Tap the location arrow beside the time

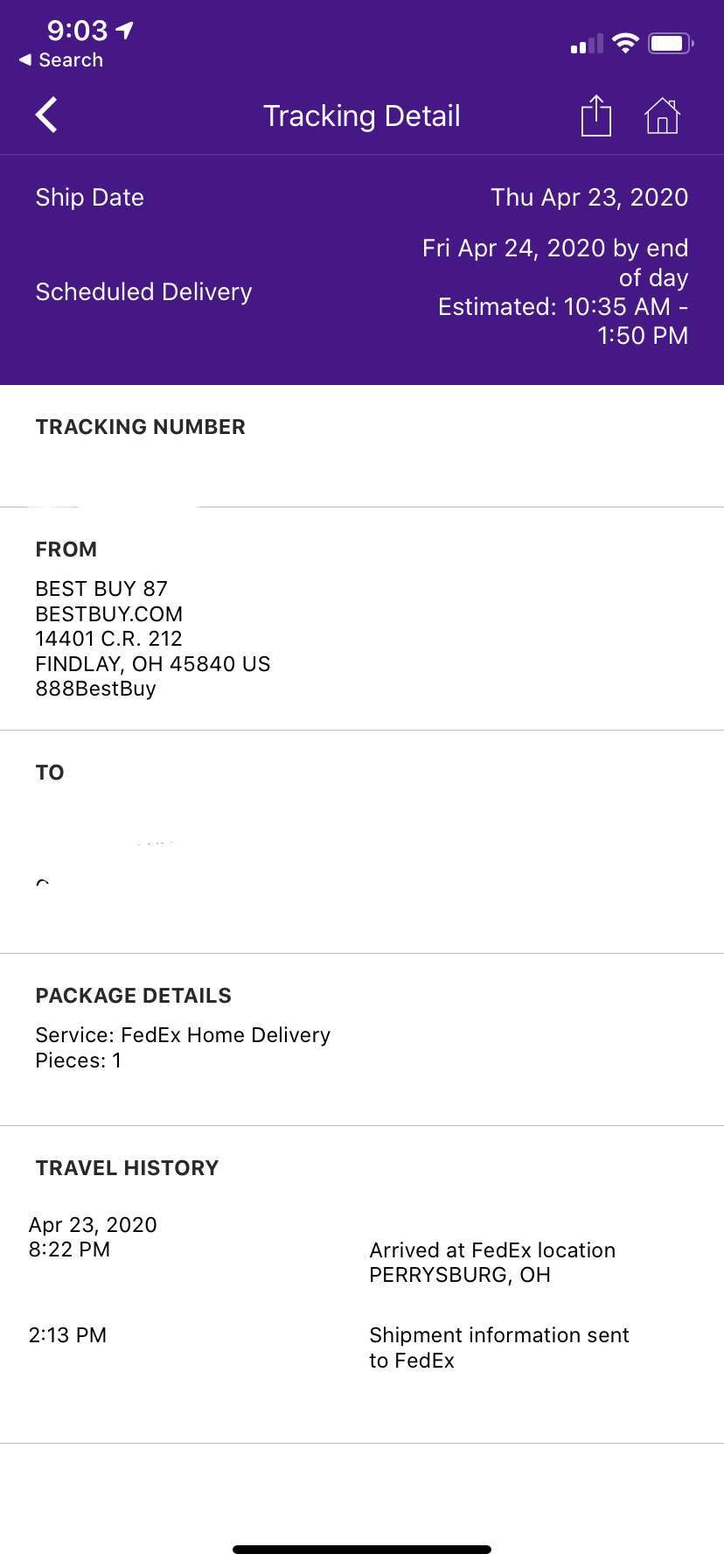click(125, 31)
